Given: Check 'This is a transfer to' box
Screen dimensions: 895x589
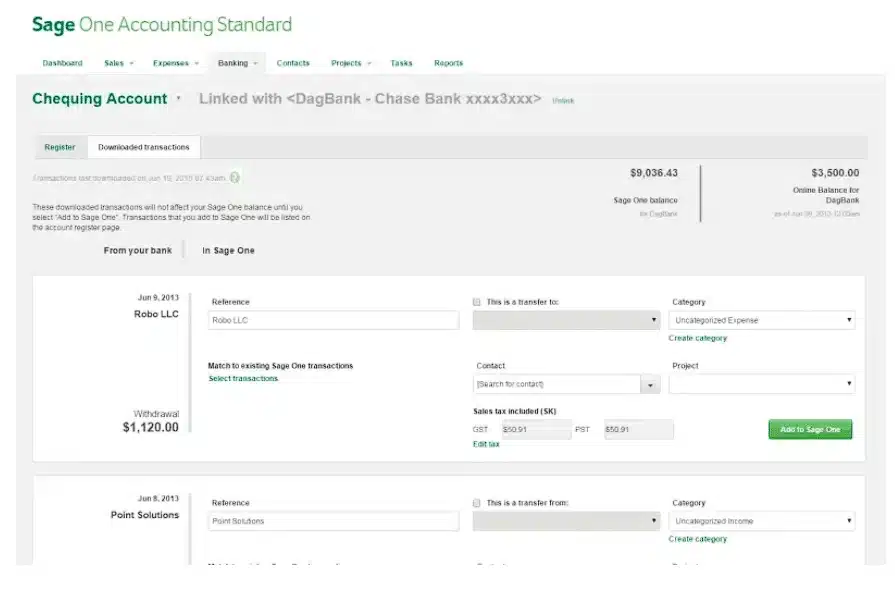Looking at the screenshot, I should pos(477,302).
